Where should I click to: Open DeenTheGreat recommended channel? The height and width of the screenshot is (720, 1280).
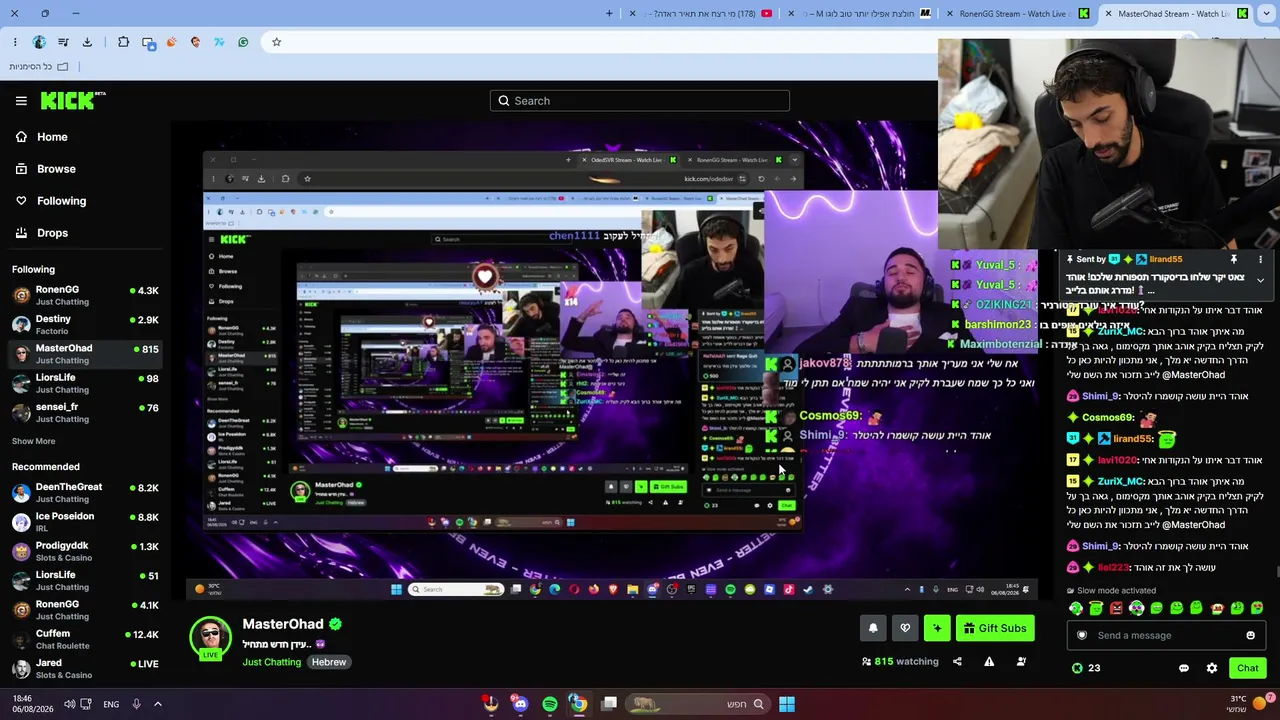tap(85, 492)
